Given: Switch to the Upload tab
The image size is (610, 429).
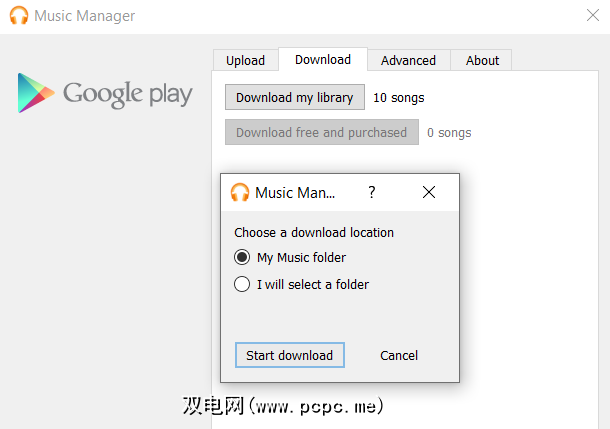Looking at the screenshot, I should 245,60.
